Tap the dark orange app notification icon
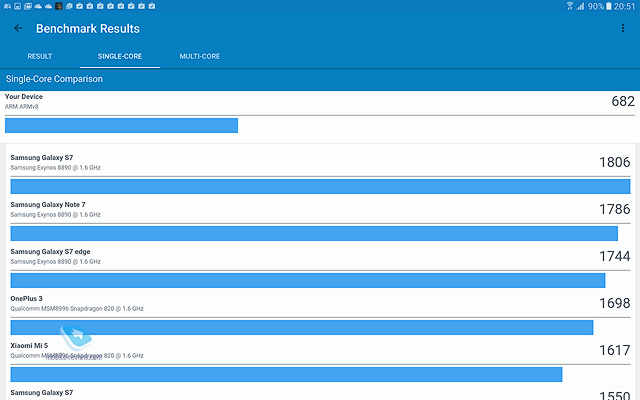The width and height of the screenshot is (640, 400). click(x=59, y=6)
